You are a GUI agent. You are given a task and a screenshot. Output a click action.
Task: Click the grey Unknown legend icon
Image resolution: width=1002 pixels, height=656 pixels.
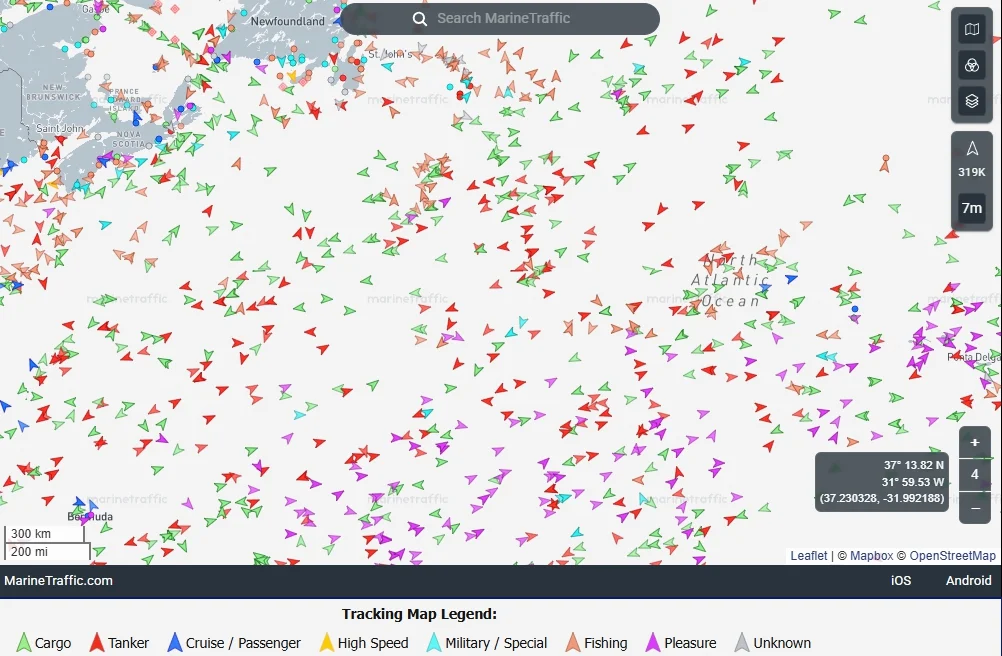click(x=741, y=643)
